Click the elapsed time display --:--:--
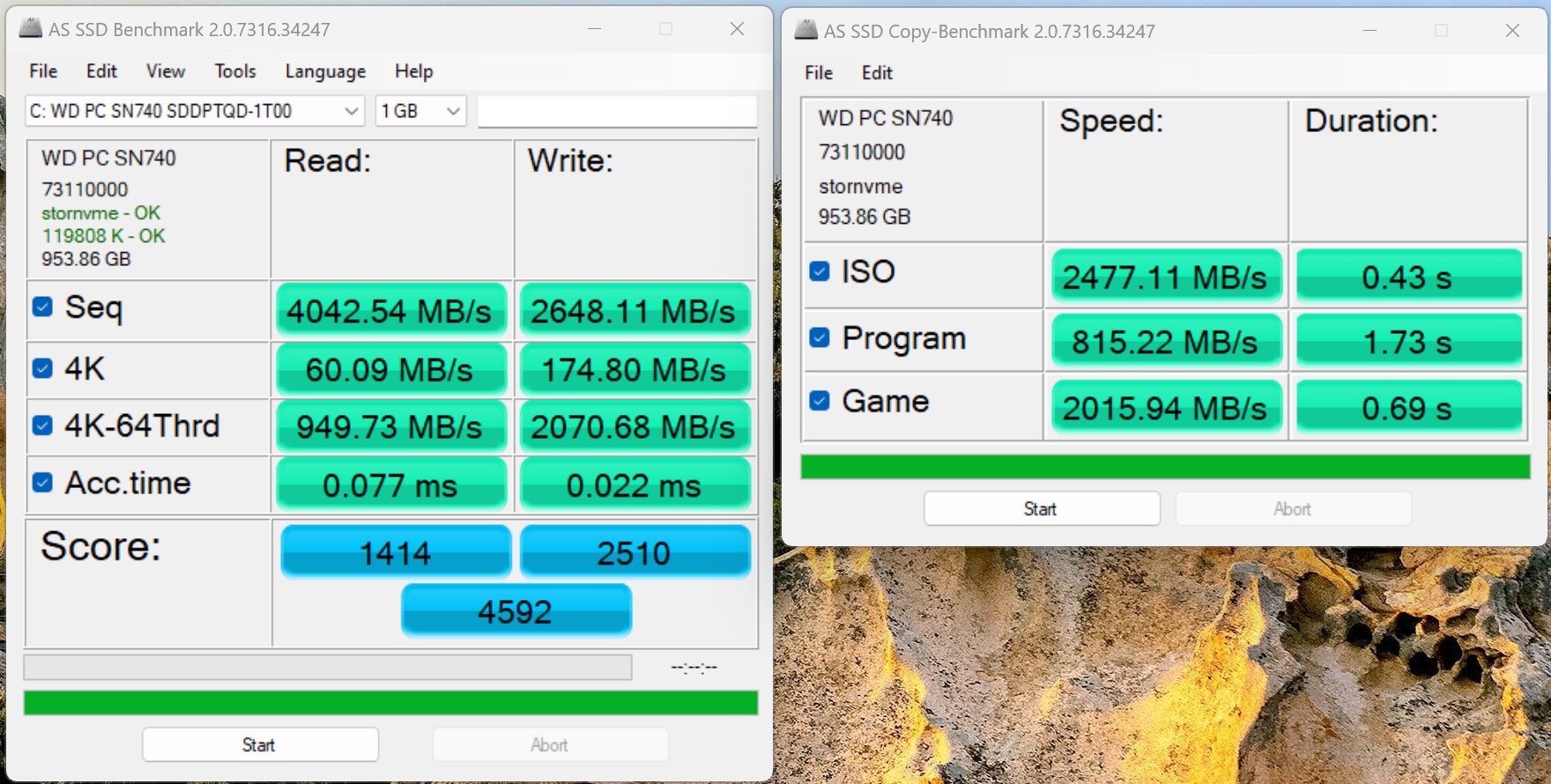 coord(694,668)
